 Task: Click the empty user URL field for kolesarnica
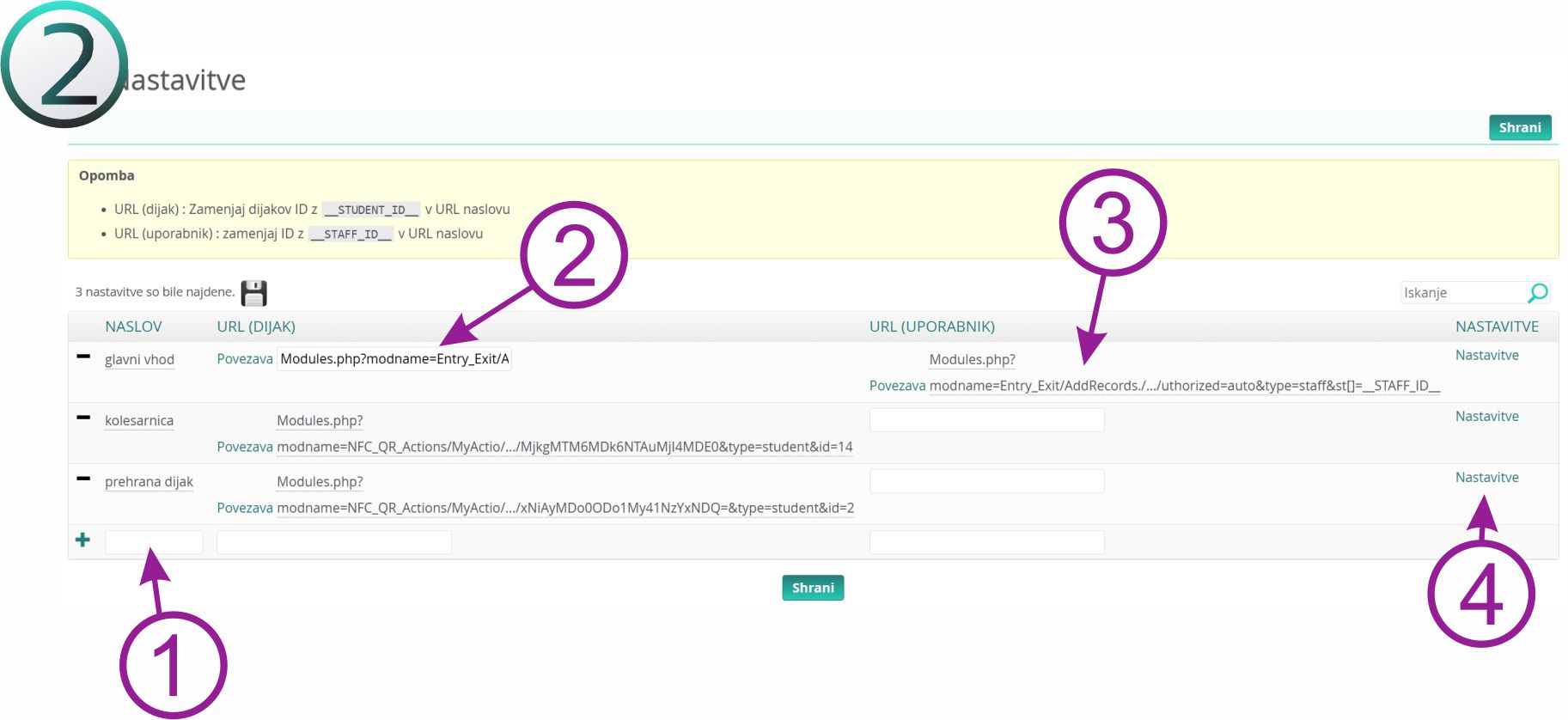pos(986,420)
